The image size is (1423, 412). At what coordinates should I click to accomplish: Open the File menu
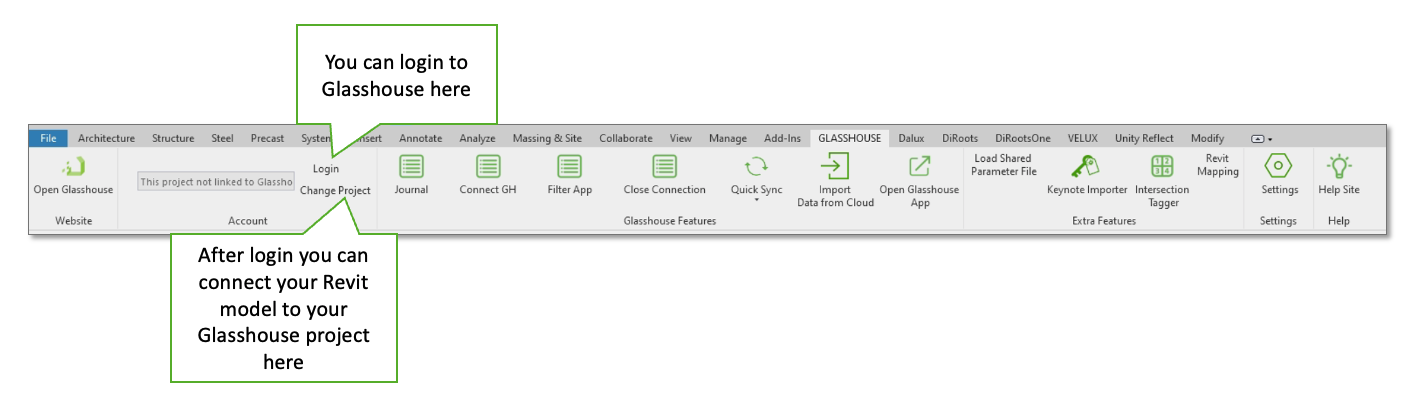point(48,138)
